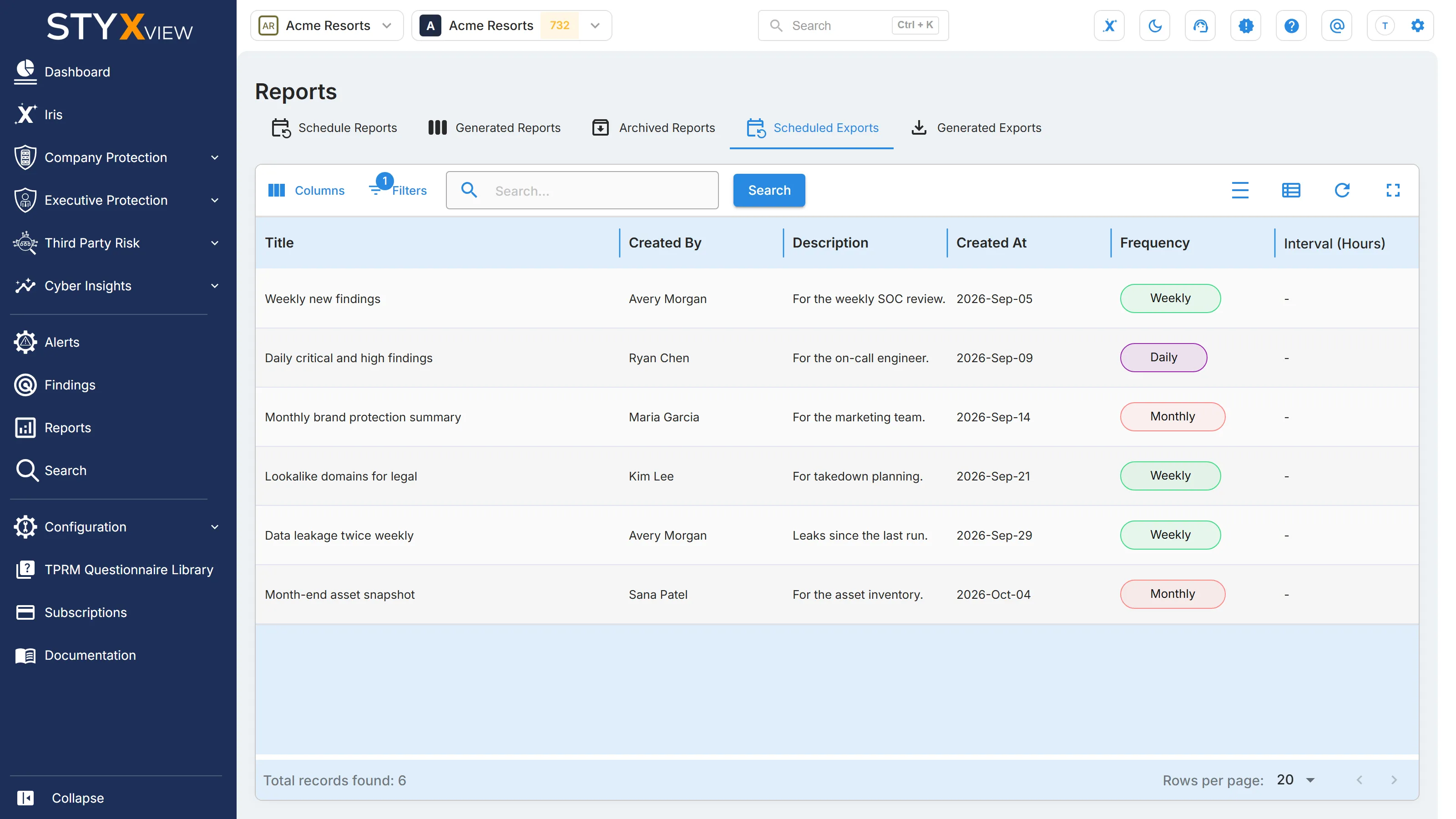Open 'Month-end asset snapshot' row

837,595
